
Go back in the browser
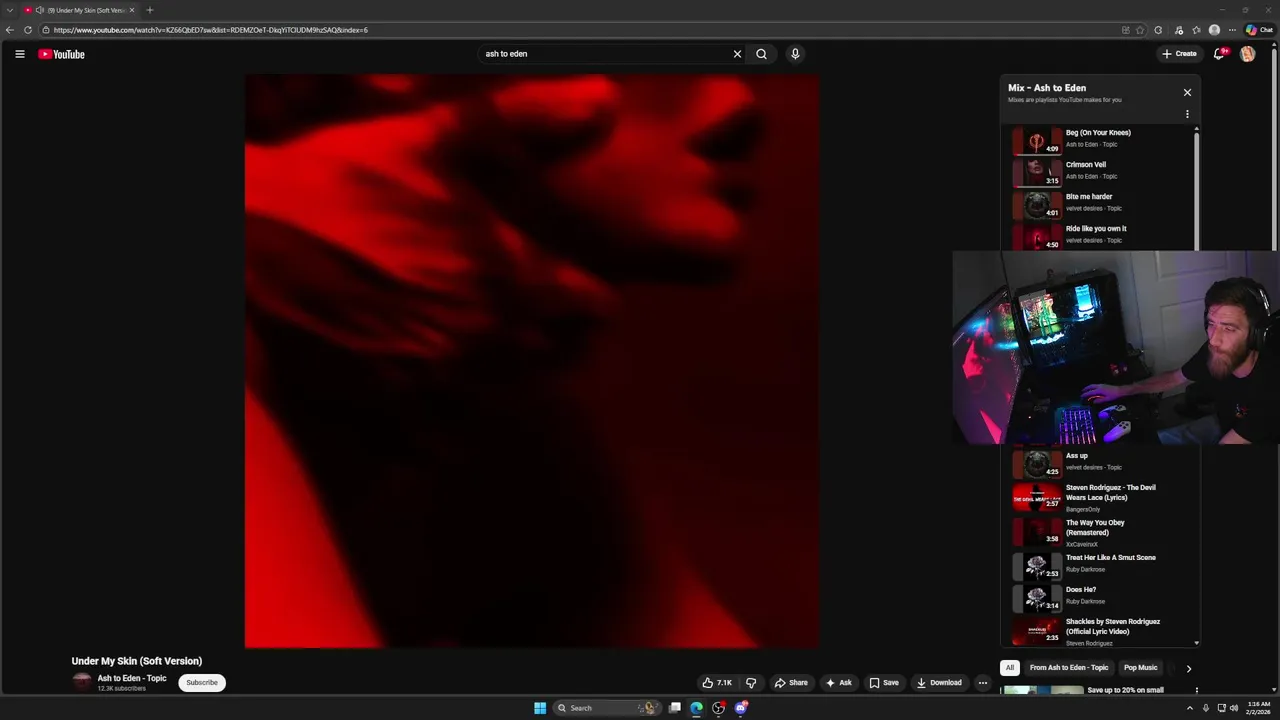pos(10,30)
